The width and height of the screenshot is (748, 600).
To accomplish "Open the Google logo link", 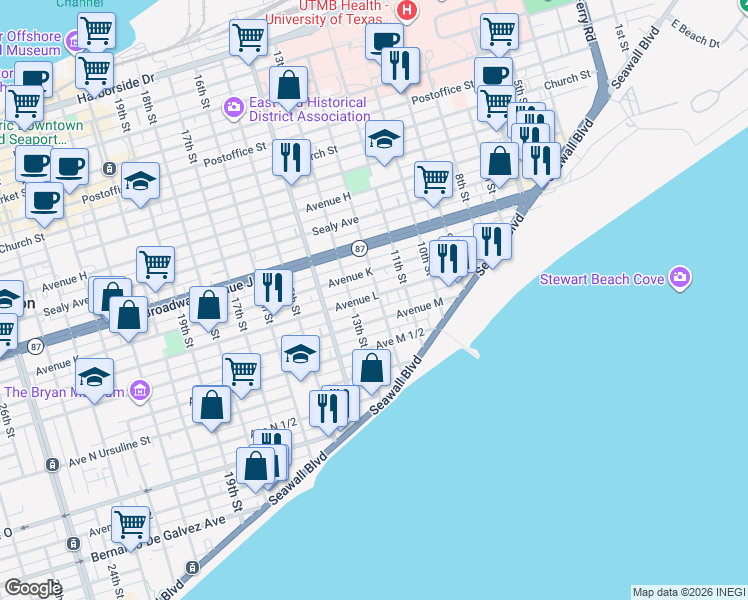I will [32, 589].
